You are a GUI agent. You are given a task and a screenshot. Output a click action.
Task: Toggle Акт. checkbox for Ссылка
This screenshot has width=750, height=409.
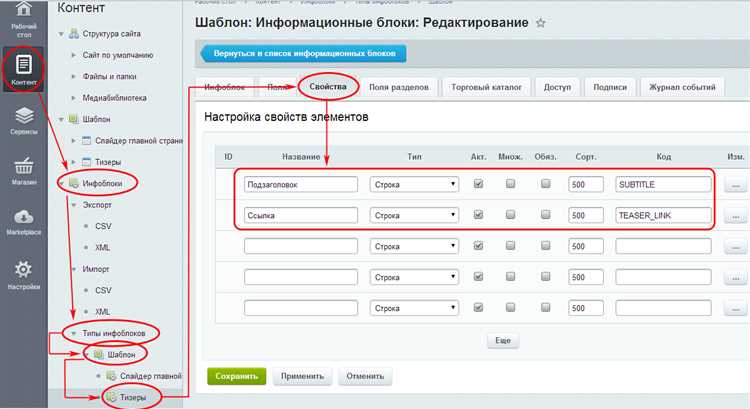click(478, 215)
